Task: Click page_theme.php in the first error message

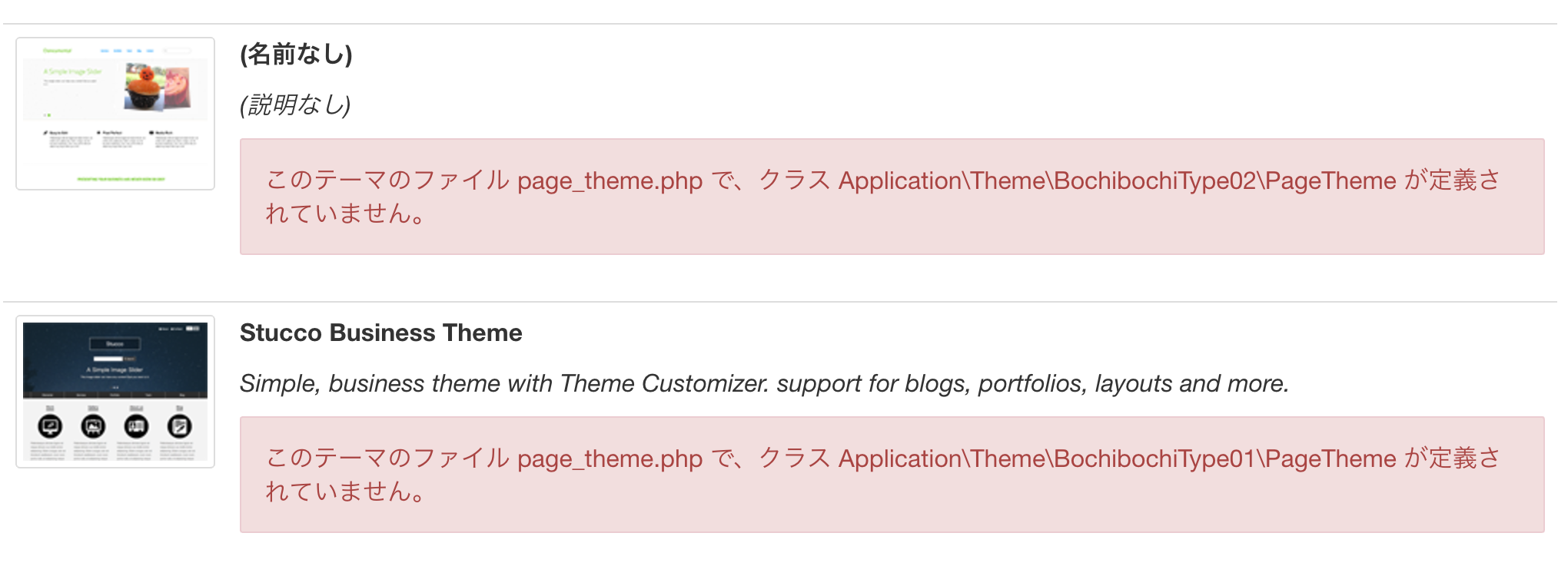Action: (x=610, y=181)
